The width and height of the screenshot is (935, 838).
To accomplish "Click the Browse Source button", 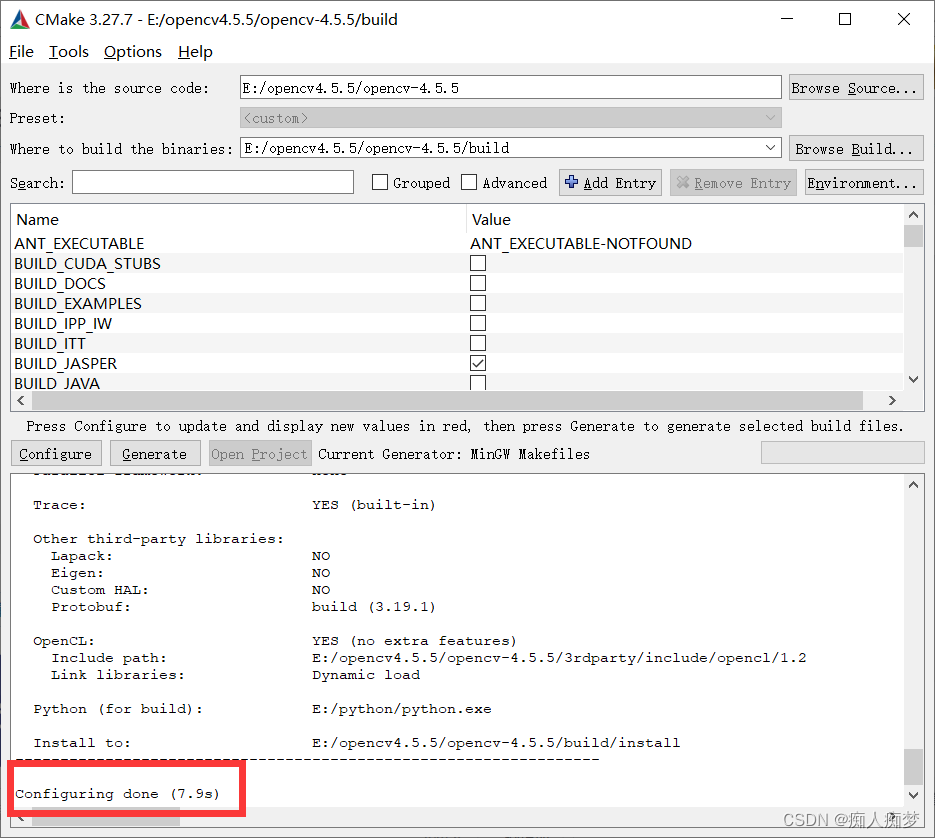I will 856,88.
